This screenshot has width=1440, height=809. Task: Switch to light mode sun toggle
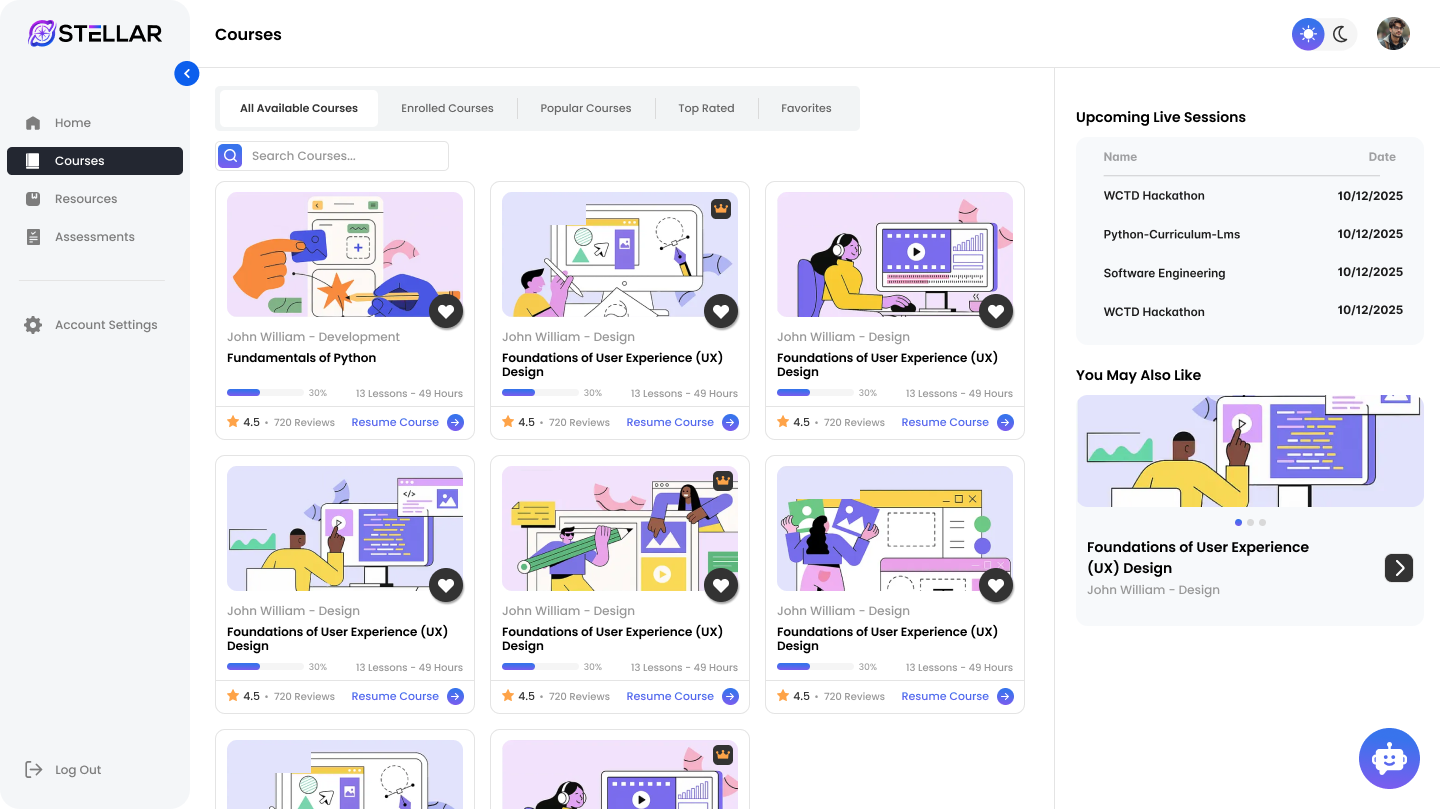coord(1307,34)
